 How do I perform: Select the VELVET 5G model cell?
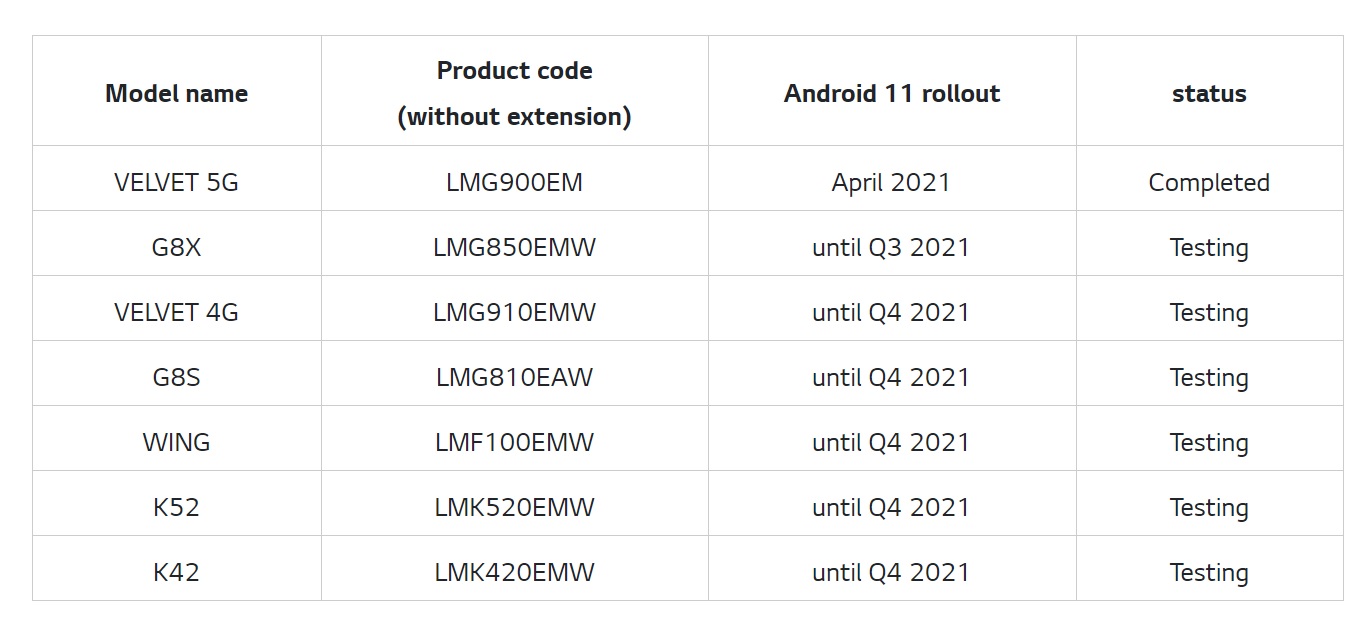[x=176, y=183]
